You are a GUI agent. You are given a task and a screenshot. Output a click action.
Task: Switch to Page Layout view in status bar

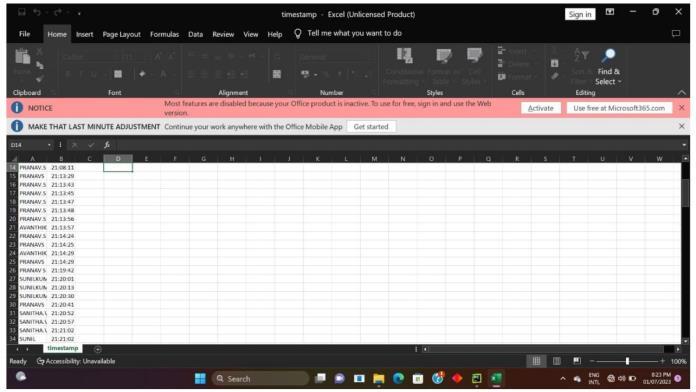click(557, 361)
